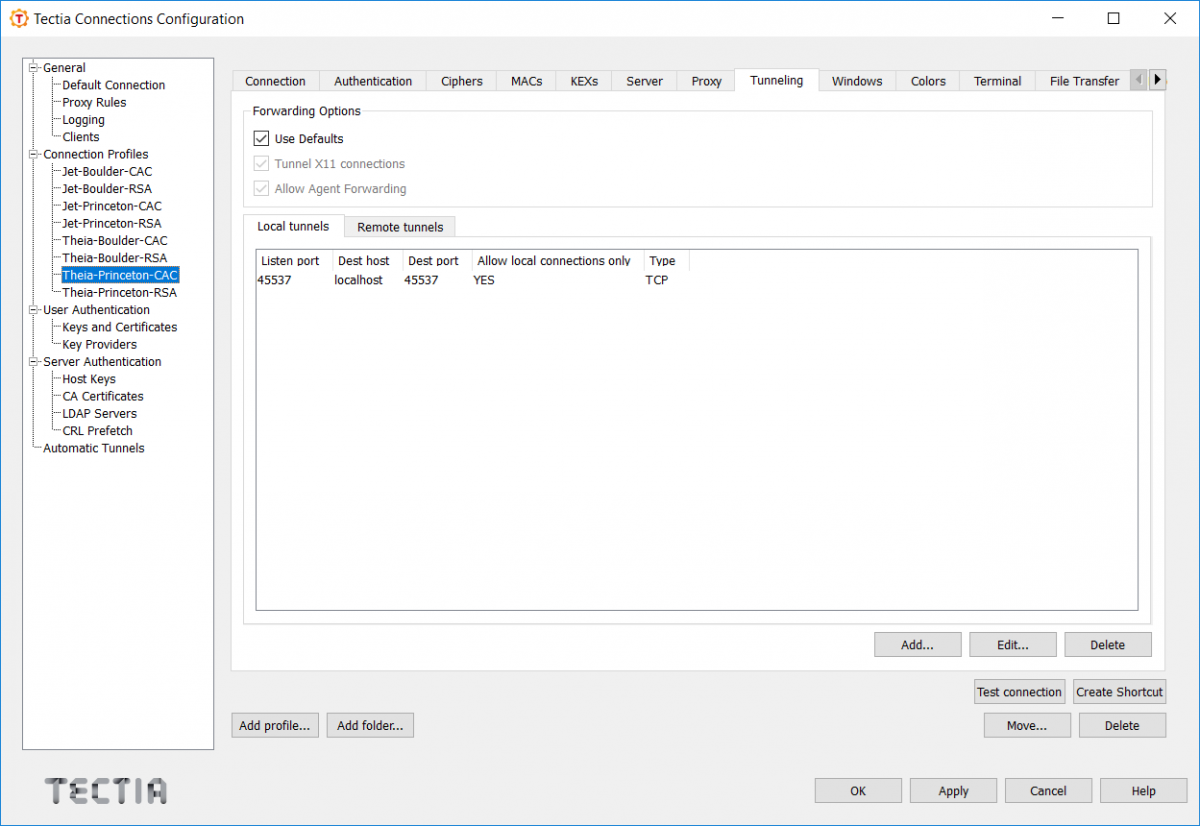The image size is (1200, 826).
Task: Click the Test connection button
Action: 1019,692
